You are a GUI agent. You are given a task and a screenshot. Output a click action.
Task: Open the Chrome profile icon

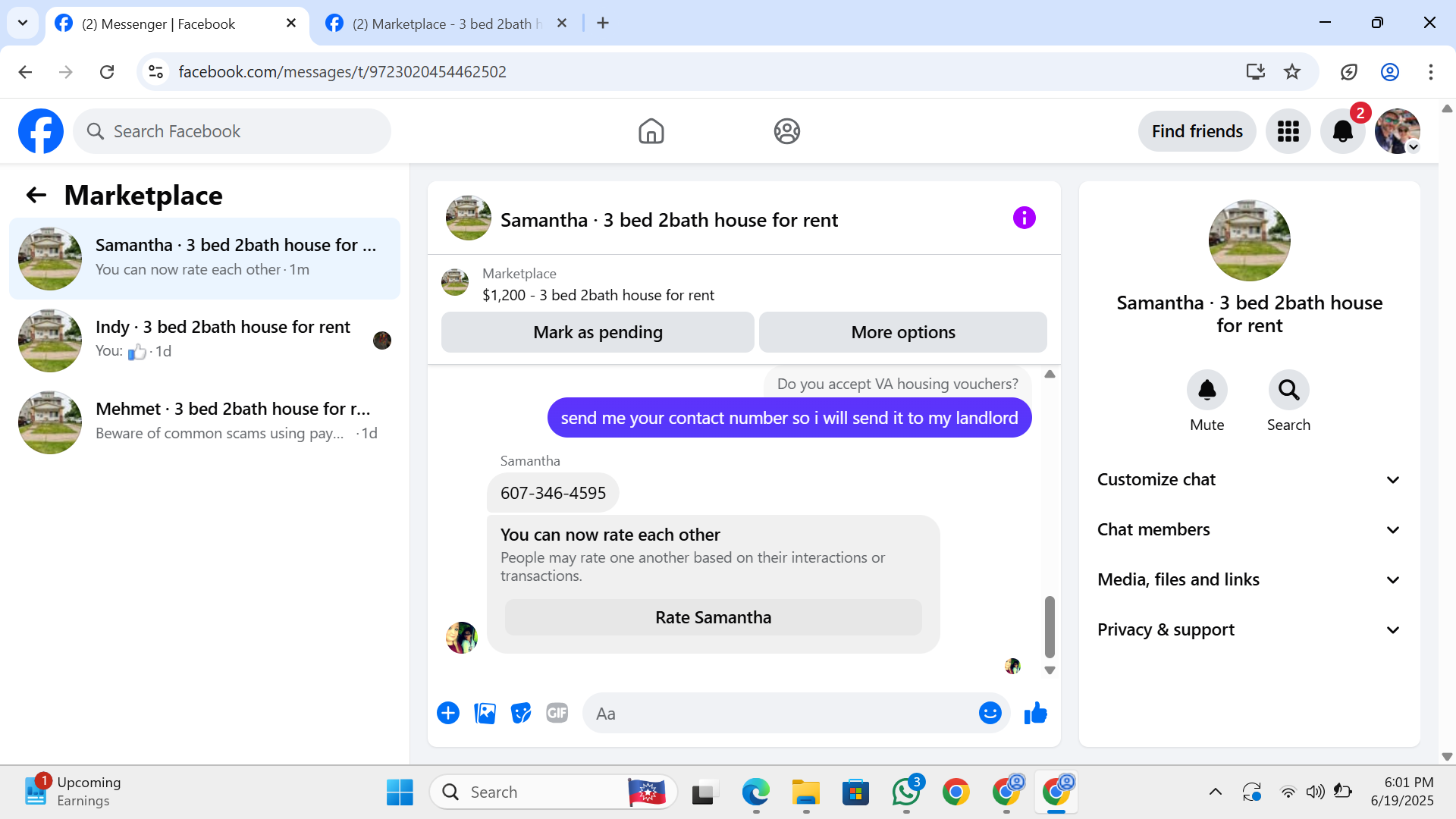[1390, 71]
